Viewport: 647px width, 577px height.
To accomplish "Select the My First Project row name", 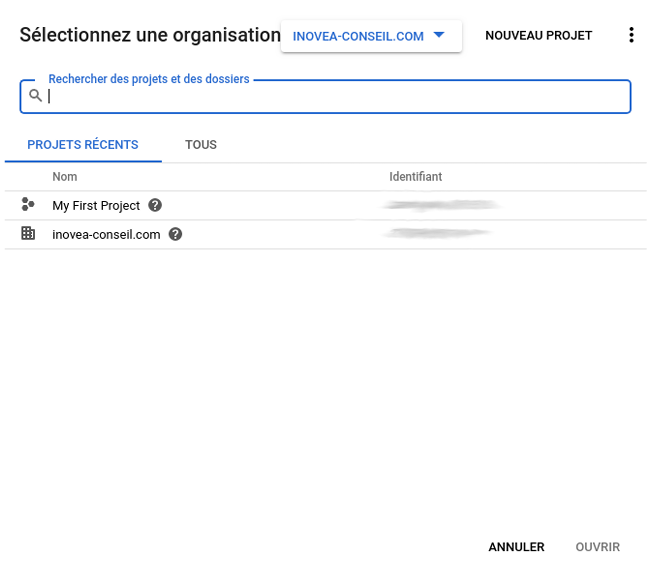I will point(96,206).
